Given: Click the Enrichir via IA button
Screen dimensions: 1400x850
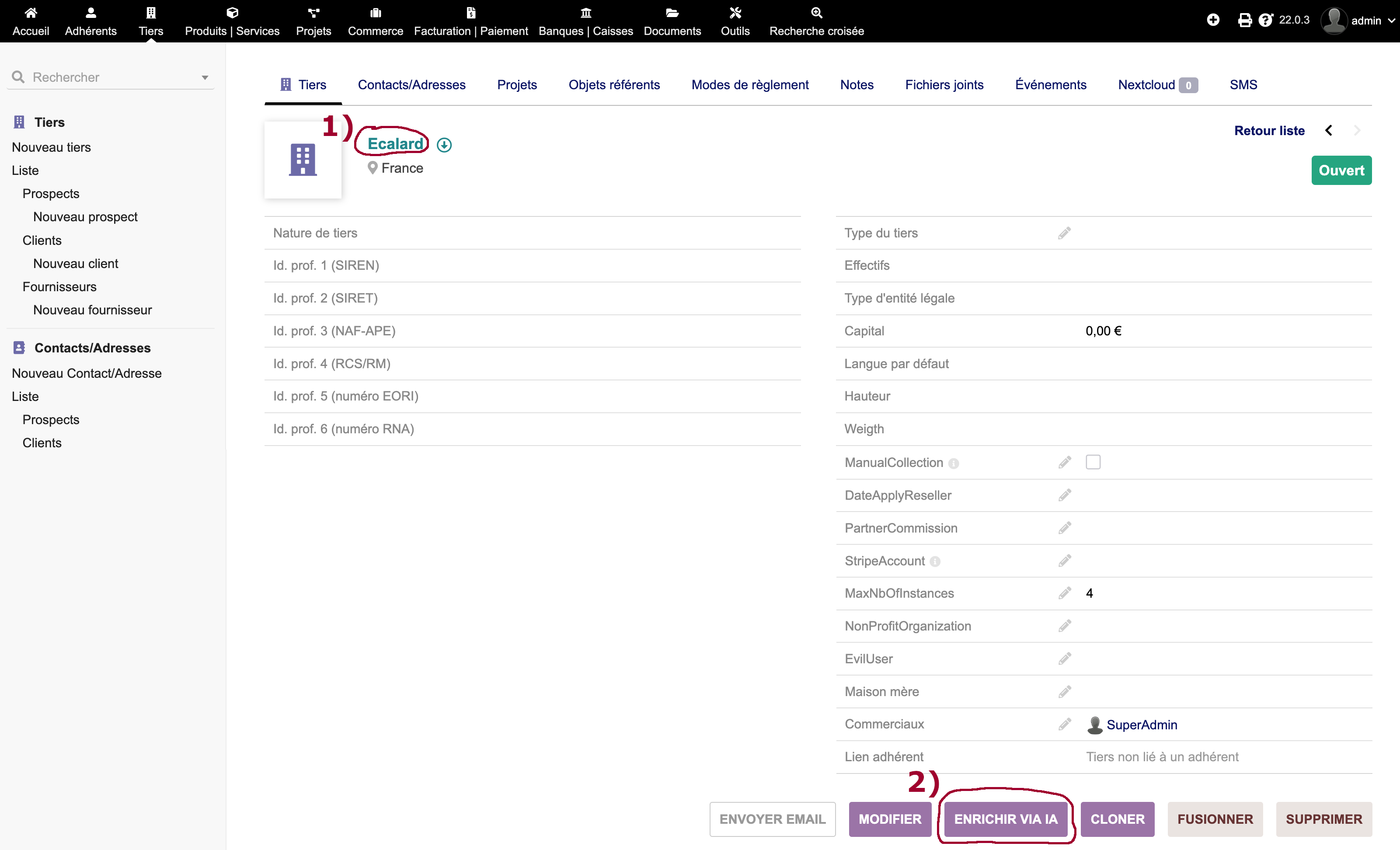Looking at the screenshot, I should tap(1005, 819).
